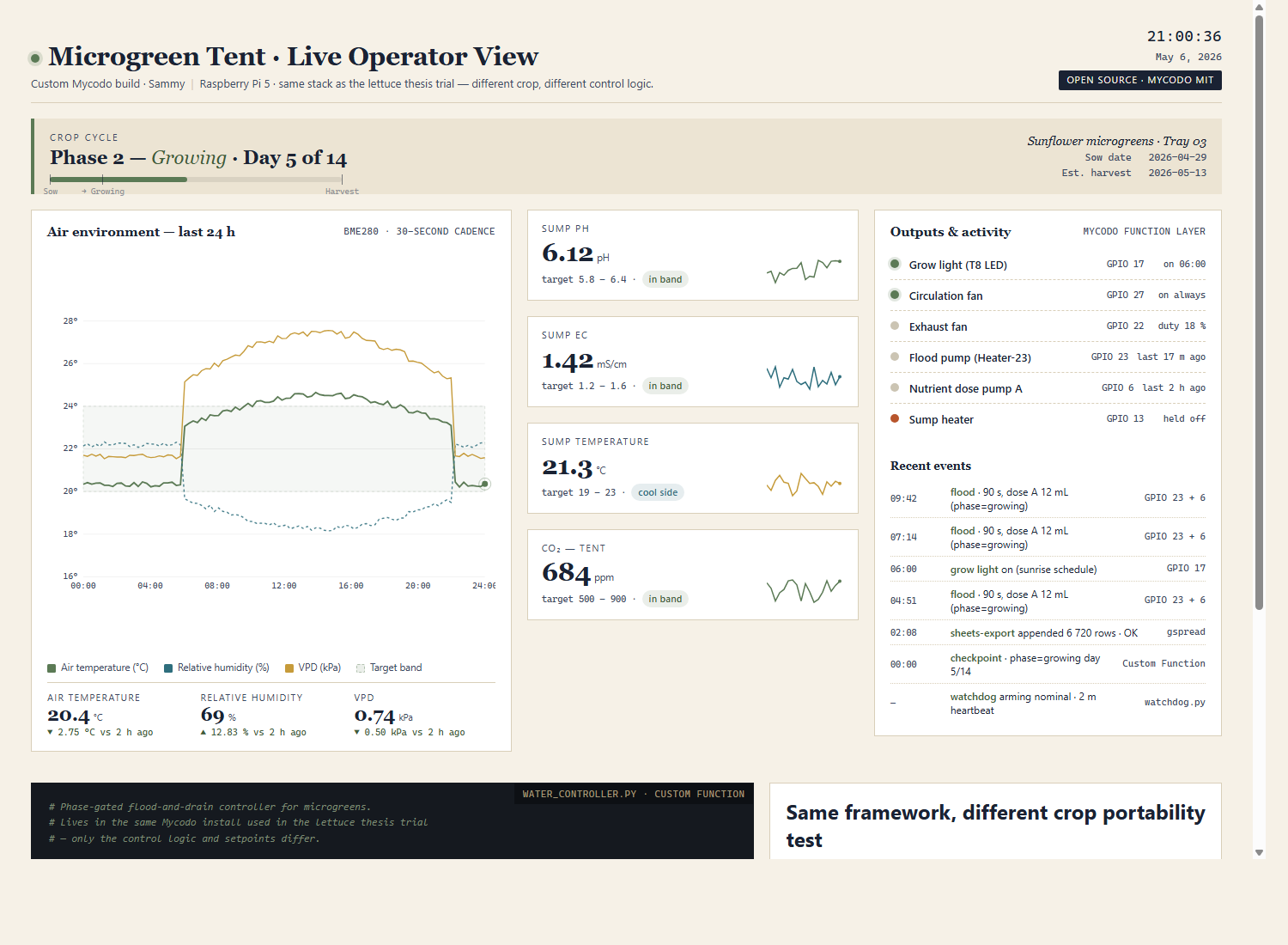
Task: Click the air temperature down-trend arrow
Action: tap(50, 732)
